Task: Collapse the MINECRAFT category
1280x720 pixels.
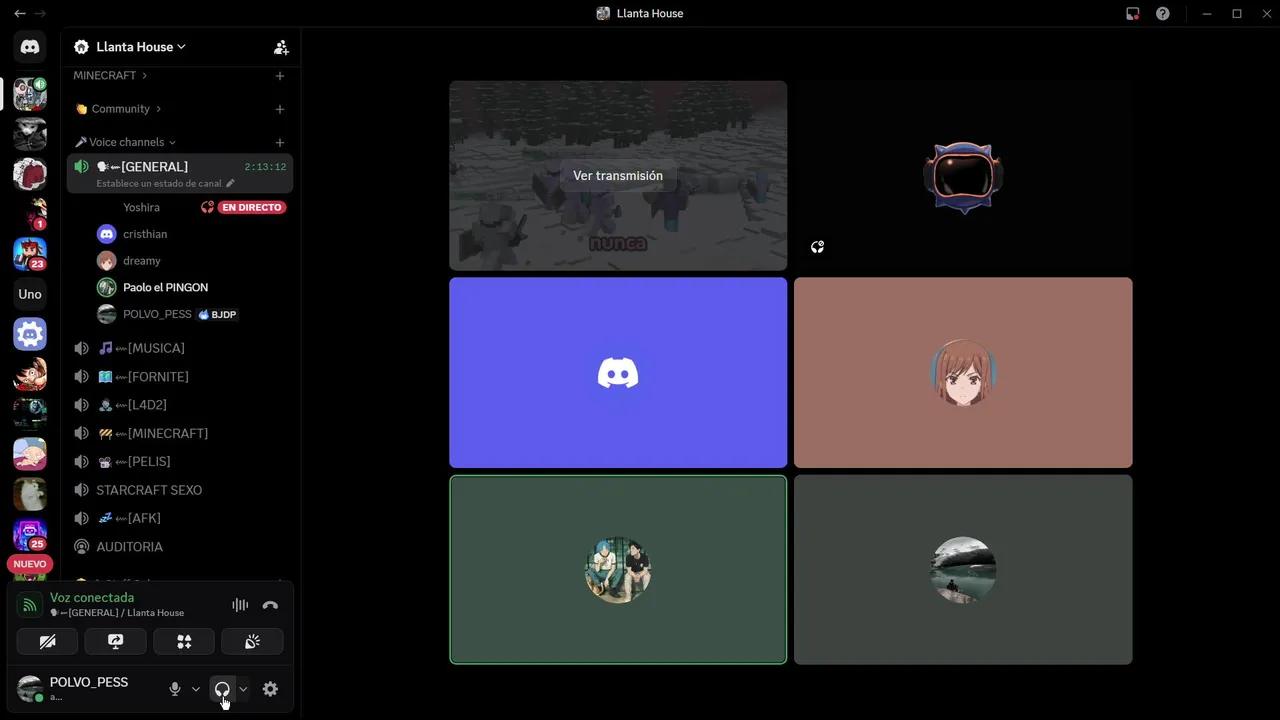Action: (x=110, y=76)
